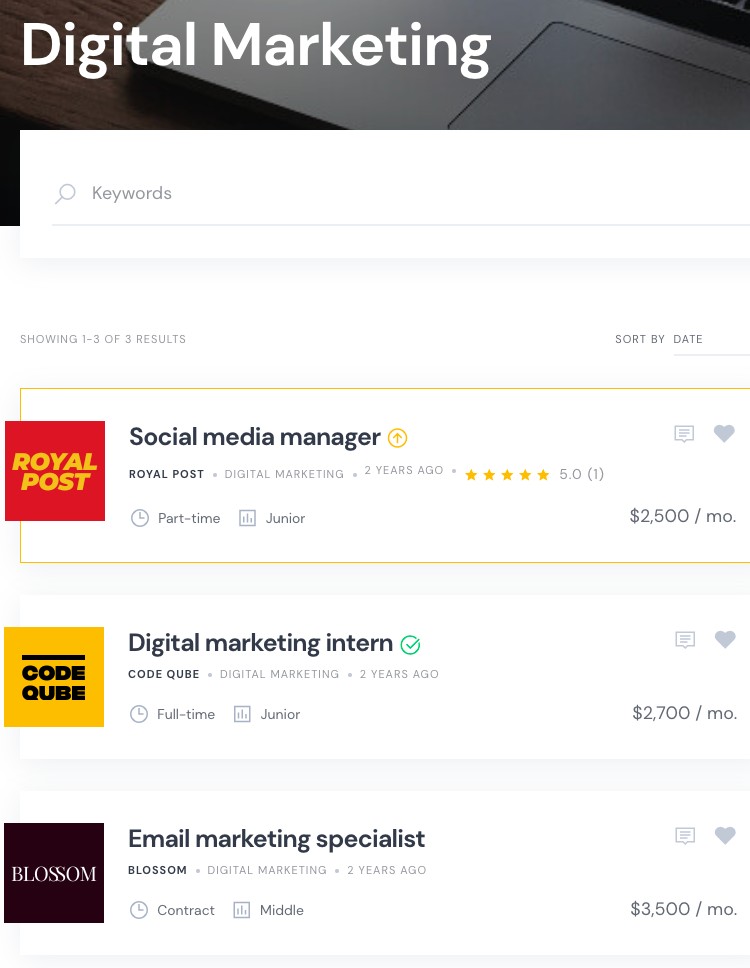Select the search magnifier icon
The image size is (750, 968).
(64, 193)
